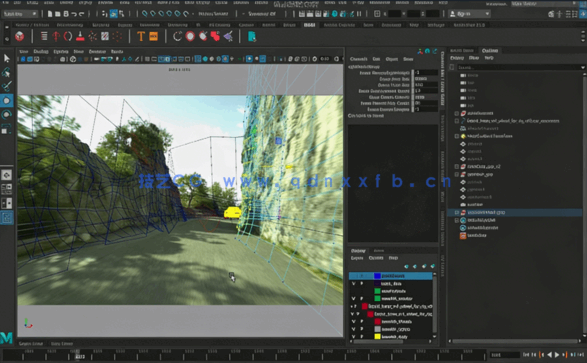
Task: Click the red parentheses shelf icon
Action: (x=68, y=36)
